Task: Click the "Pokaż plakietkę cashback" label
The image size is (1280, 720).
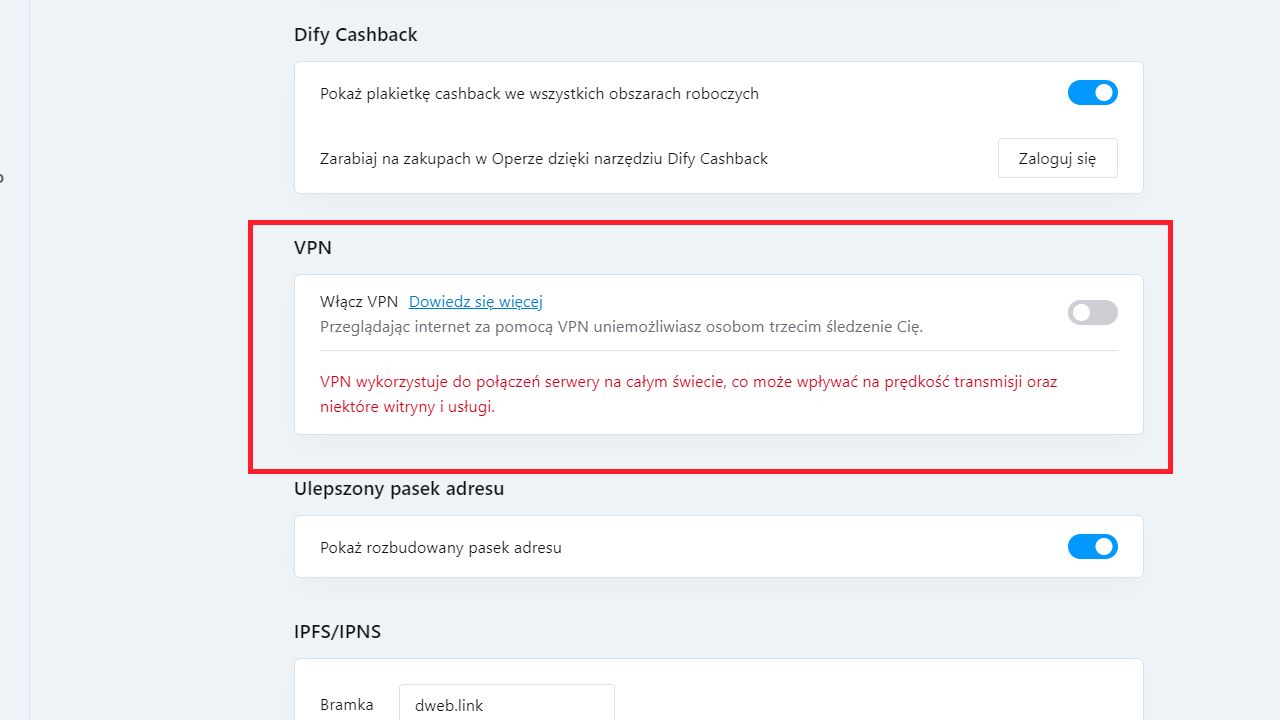Action: [x=539, y=93]
